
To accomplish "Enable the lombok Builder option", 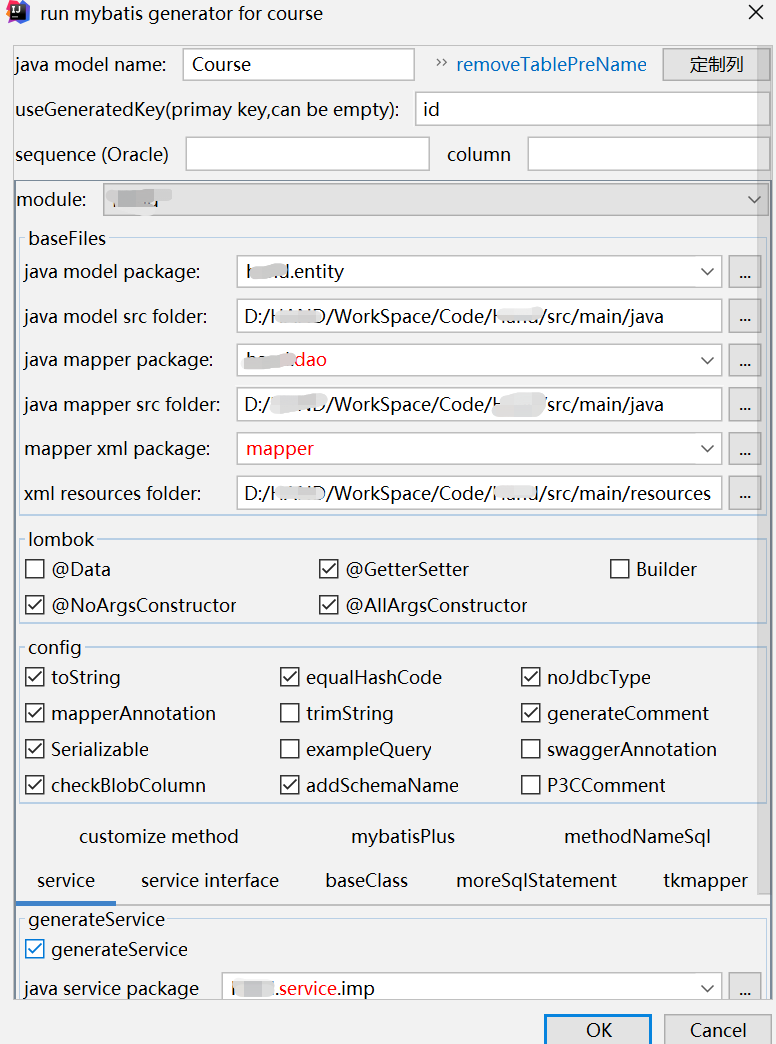I will coord(619,569).
